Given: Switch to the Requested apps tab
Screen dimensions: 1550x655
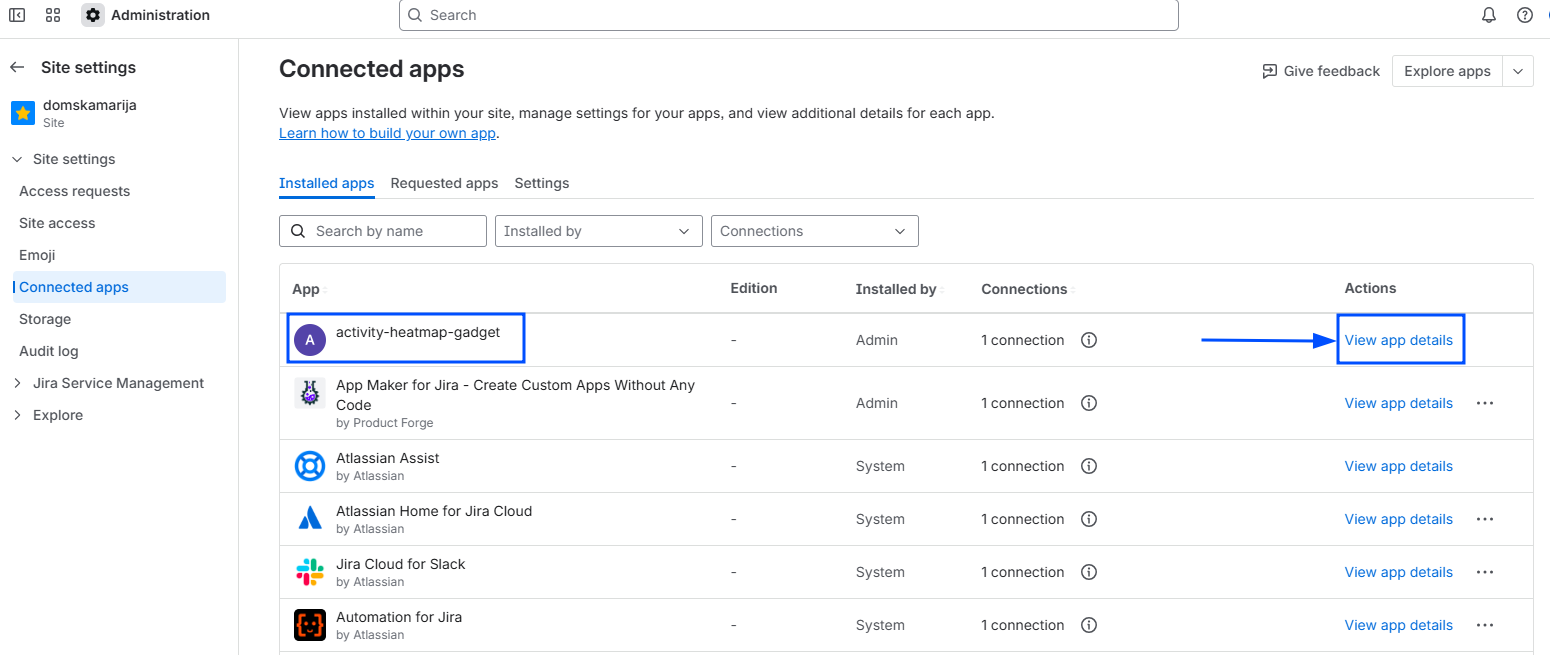Looking at the screenshot, I should [444, 183].
